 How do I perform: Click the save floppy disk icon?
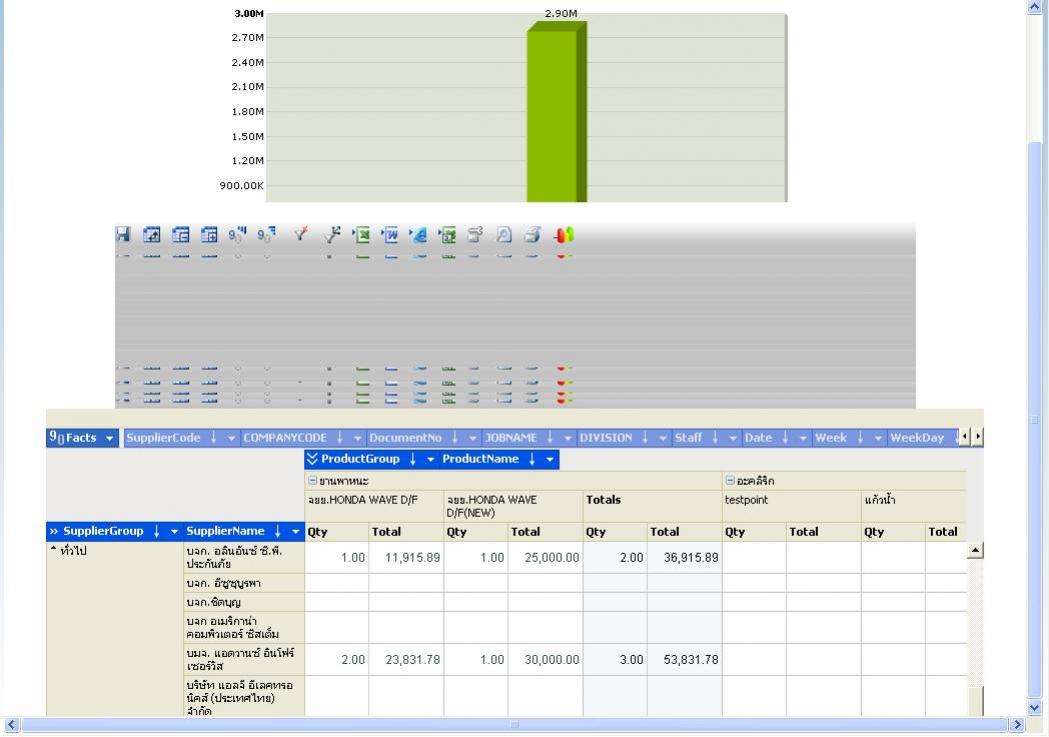pos(122,234)
